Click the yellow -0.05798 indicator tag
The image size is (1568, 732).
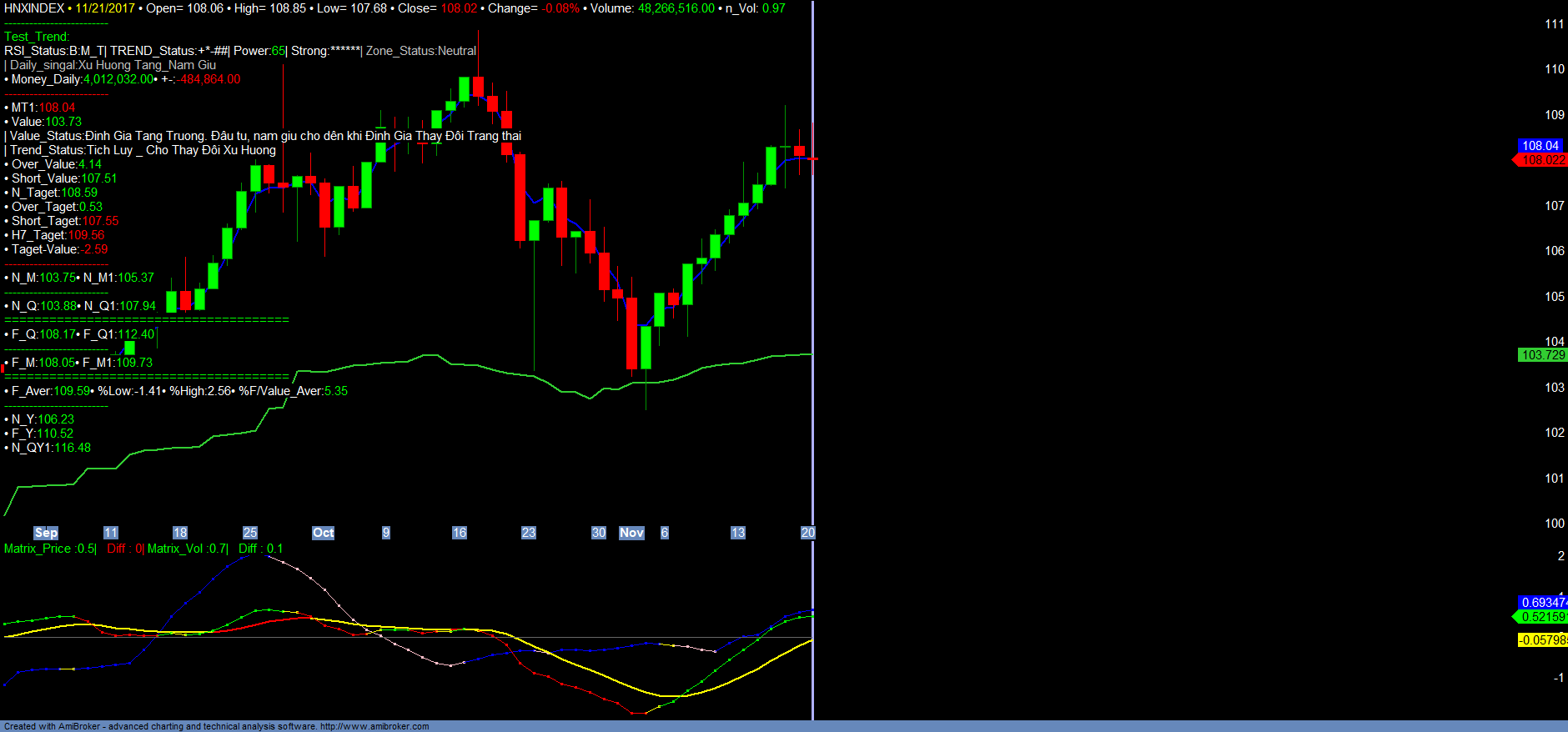click(x=1542, y=640)
